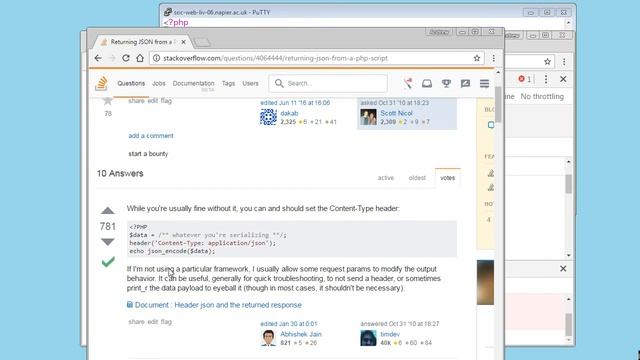Click start a bounty link

(148, 154)
